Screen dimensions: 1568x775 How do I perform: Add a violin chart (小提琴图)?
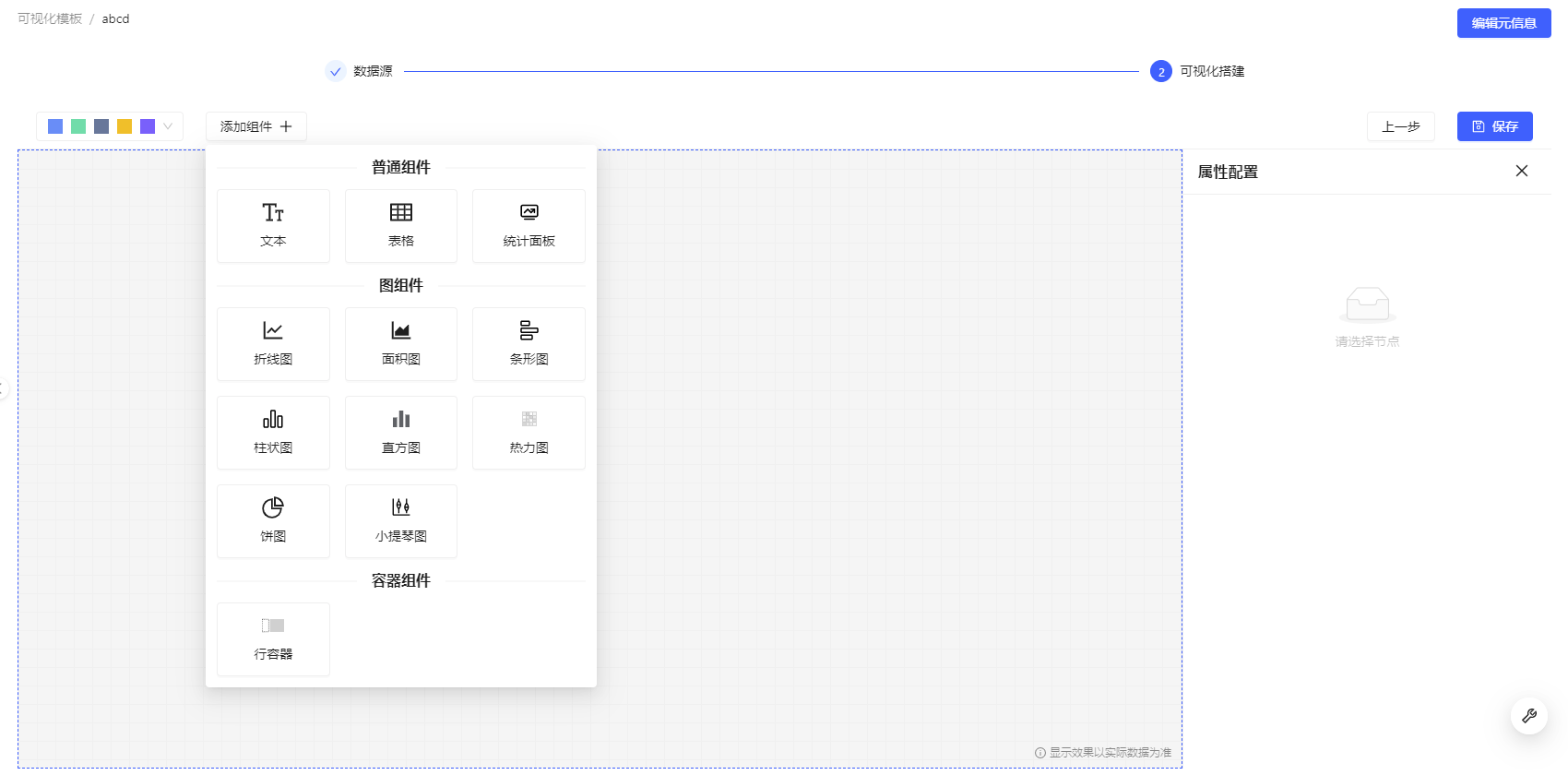[400, 521]
